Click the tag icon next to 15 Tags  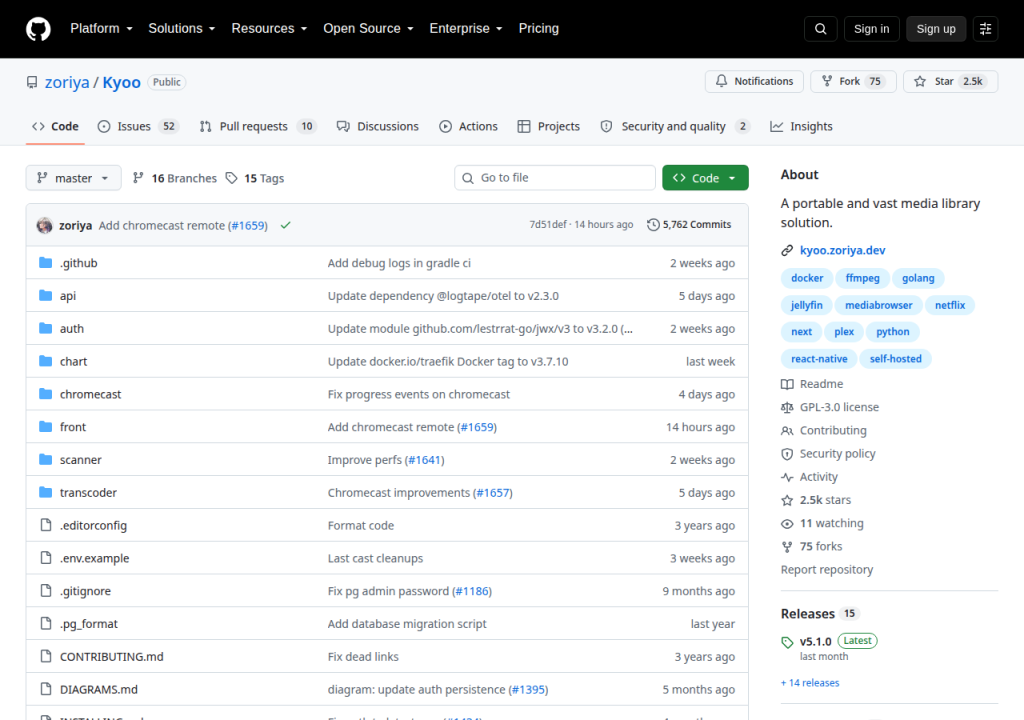pyautogui.click(x=231, y=178)
